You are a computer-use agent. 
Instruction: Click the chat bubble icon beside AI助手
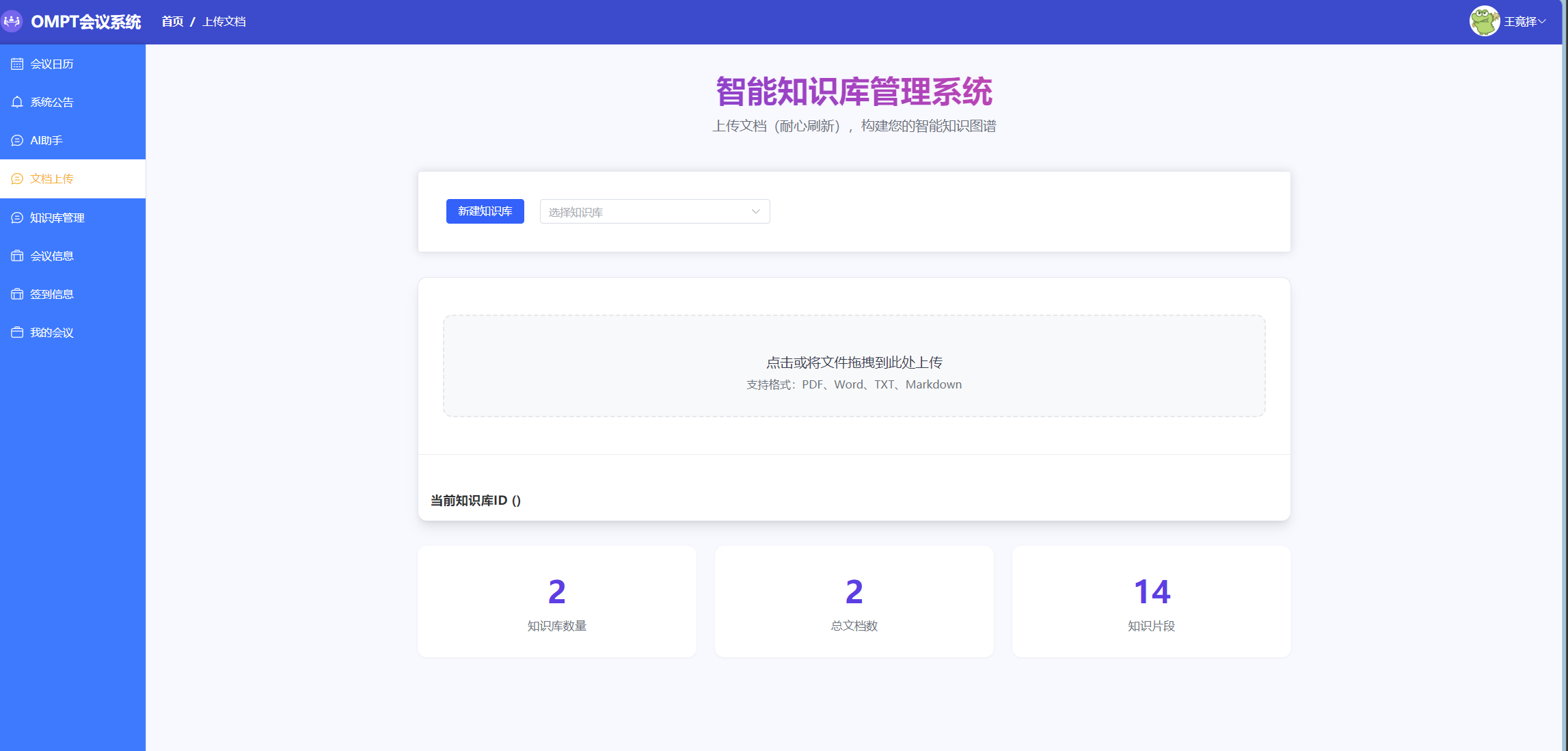coord(17,140)
